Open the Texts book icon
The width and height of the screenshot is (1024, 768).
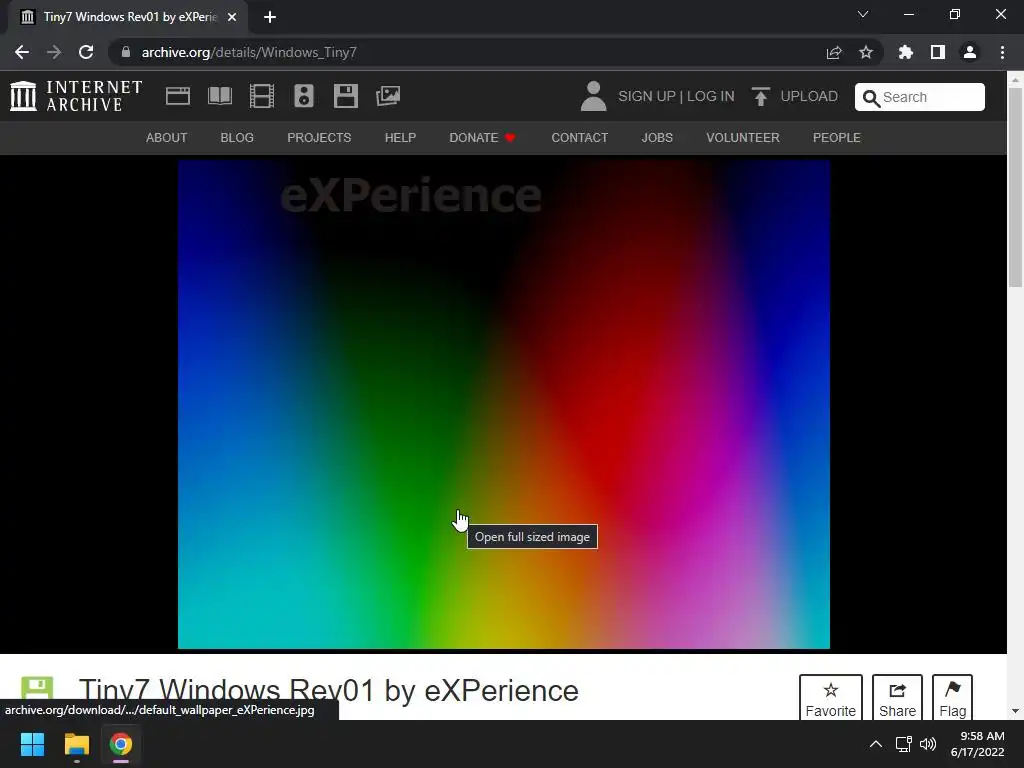[219, 96]
